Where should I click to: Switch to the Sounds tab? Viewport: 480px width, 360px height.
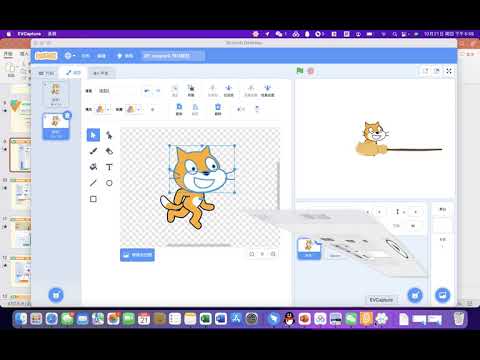click(x=101, y=73)
